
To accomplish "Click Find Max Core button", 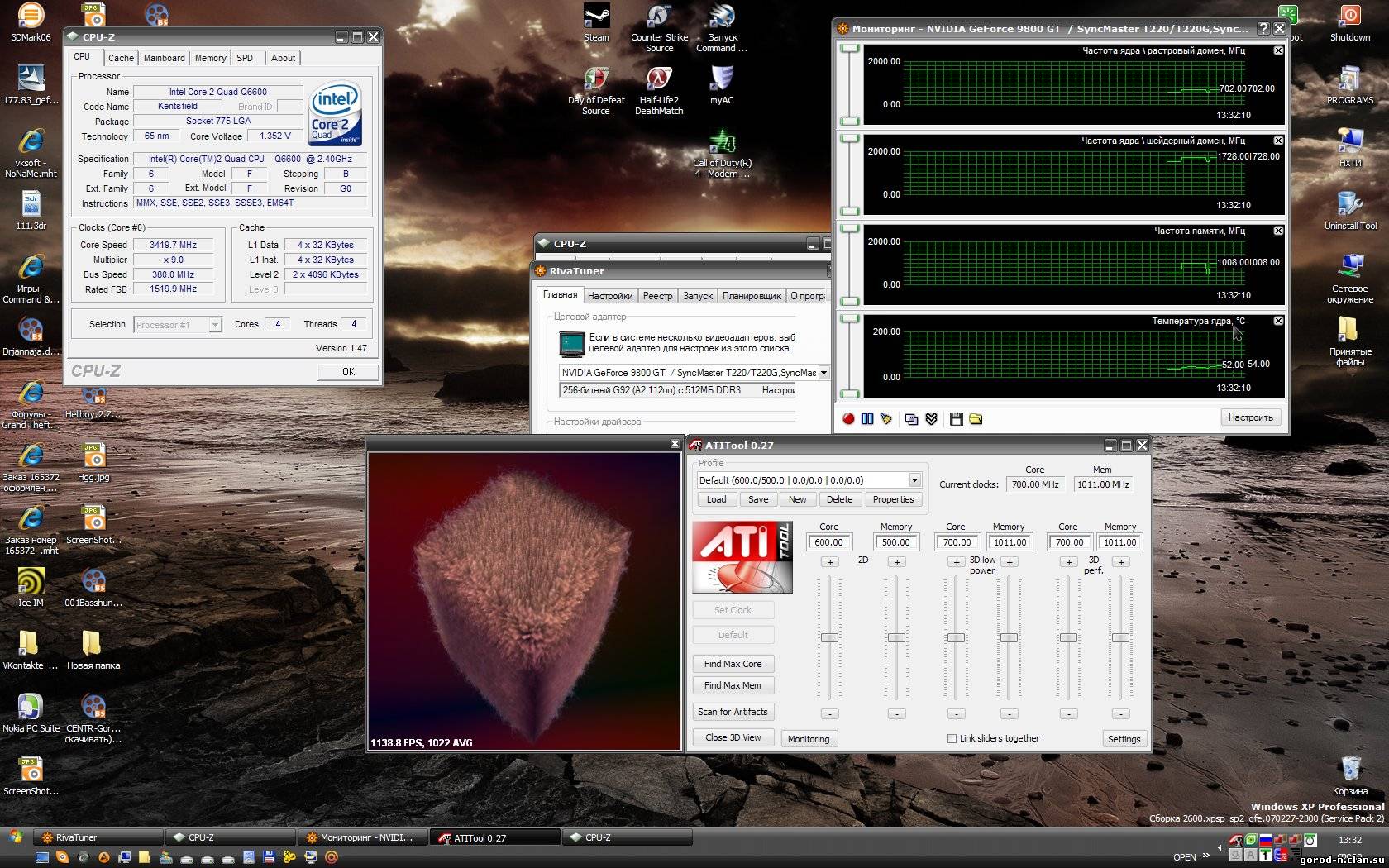I will (733, 664).
